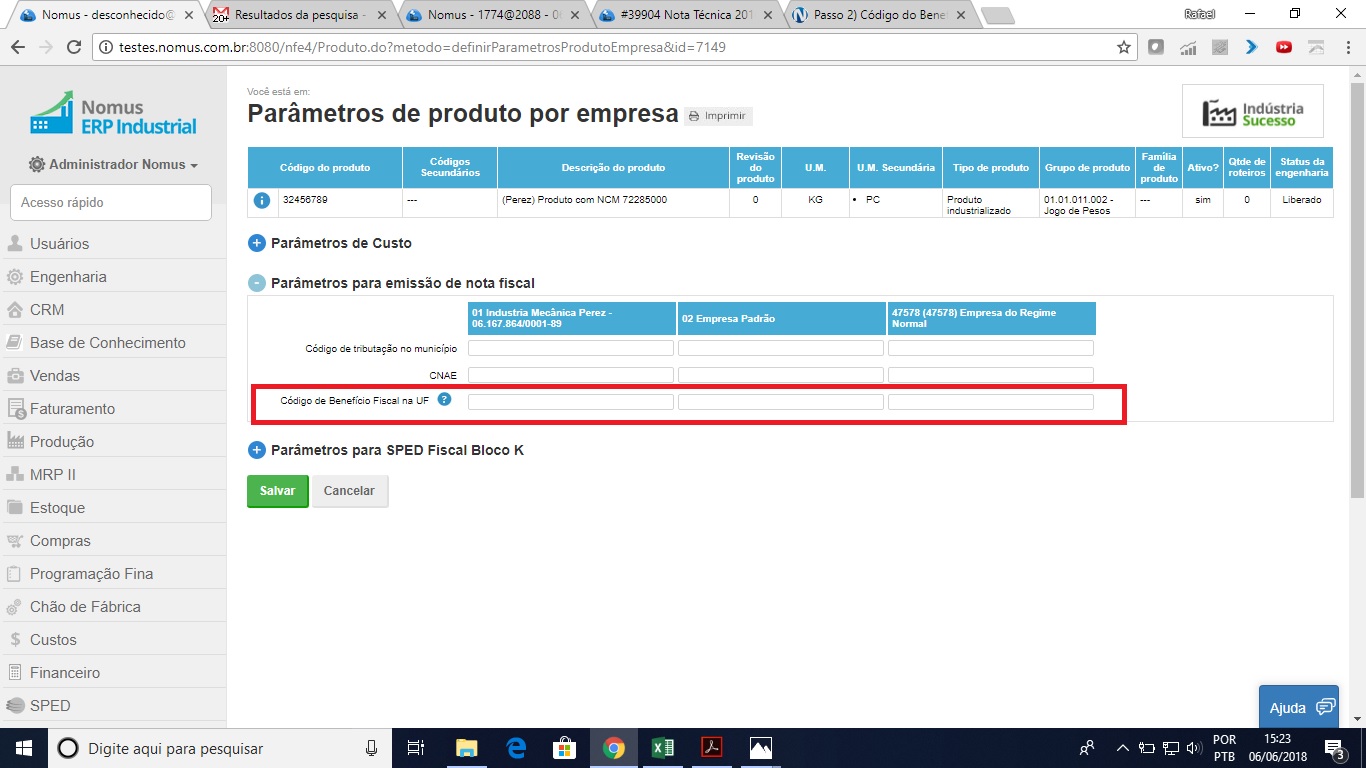The width and height of the screenshot is (1366, 768).
Task: Collapse Parâmetros para emissão de nota fiscal
Action: point(256,284)
